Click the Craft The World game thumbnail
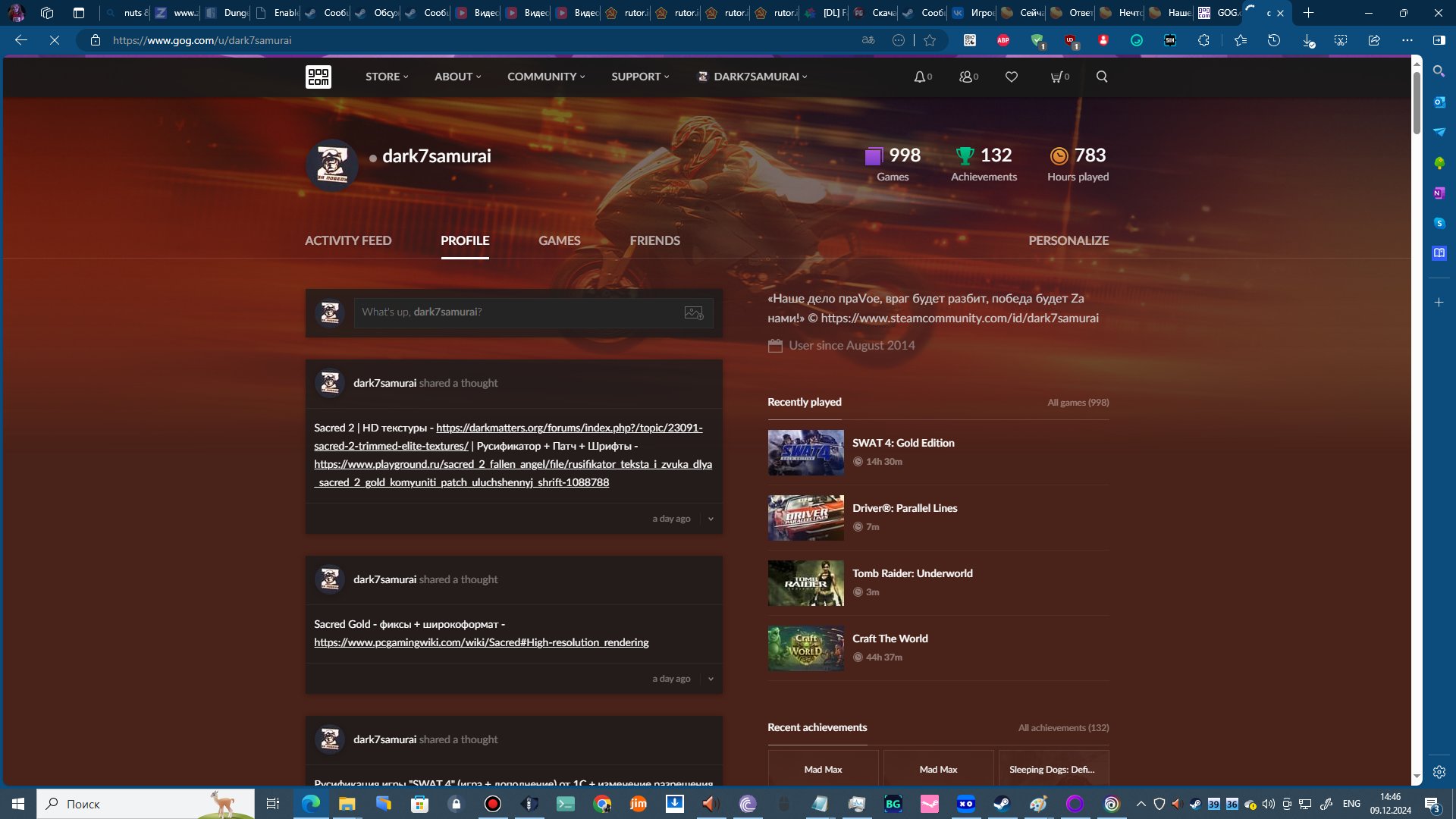 point(805,648)
